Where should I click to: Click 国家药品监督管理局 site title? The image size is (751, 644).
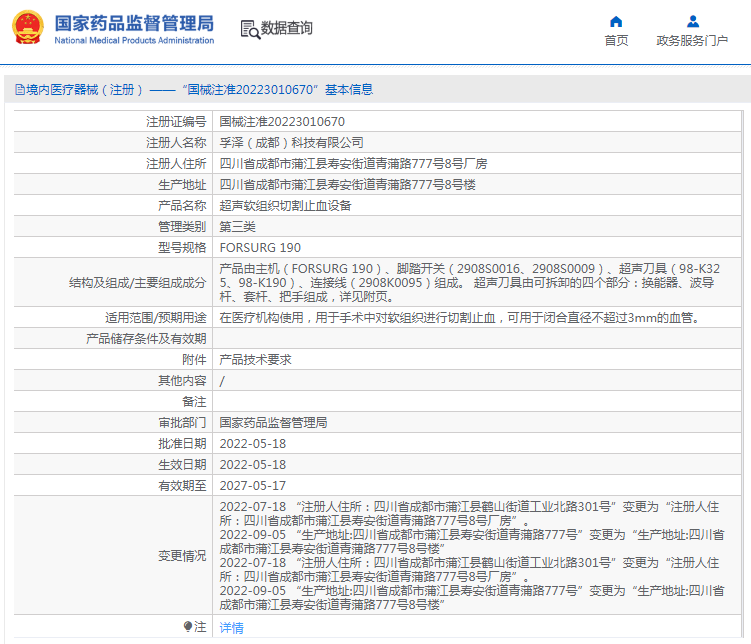[135, 23]
